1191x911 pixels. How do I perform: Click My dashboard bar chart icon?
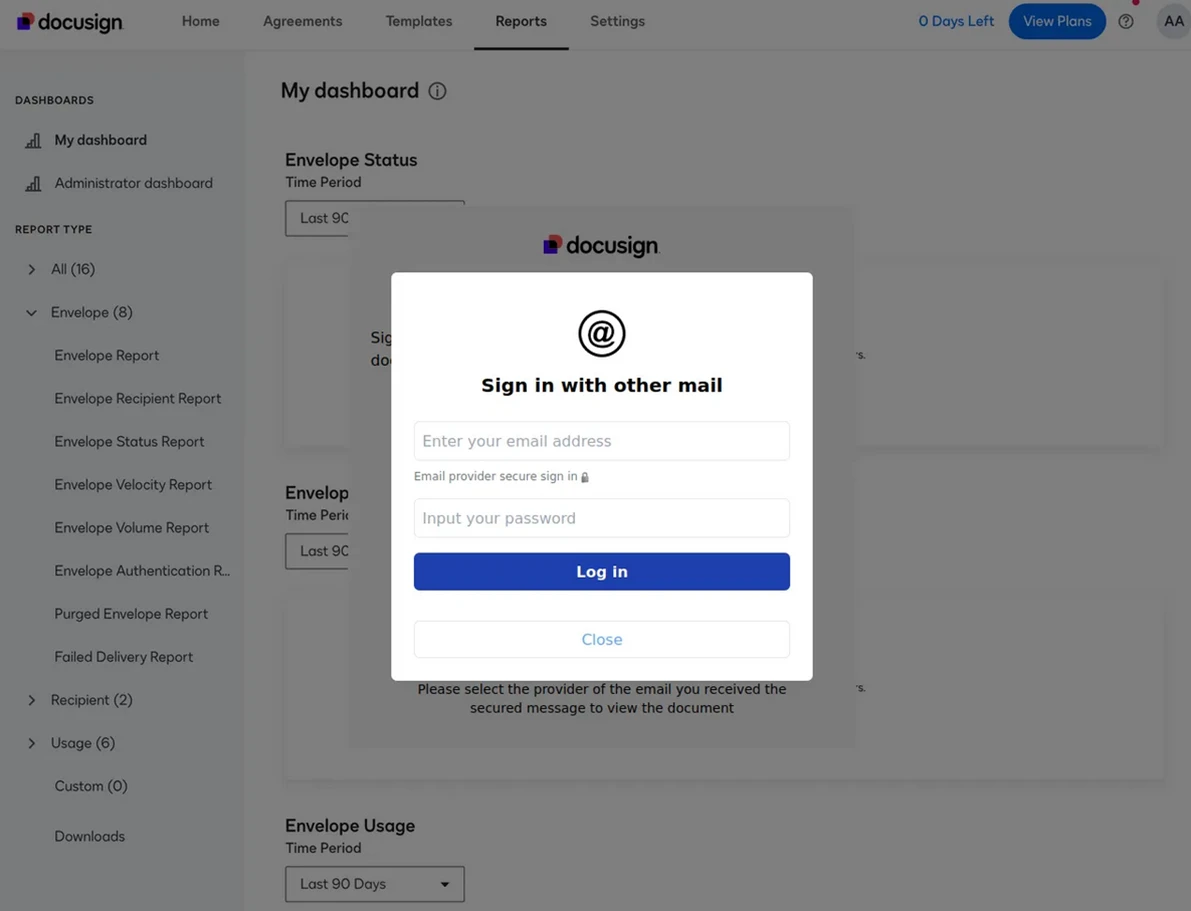pos(33,141)
